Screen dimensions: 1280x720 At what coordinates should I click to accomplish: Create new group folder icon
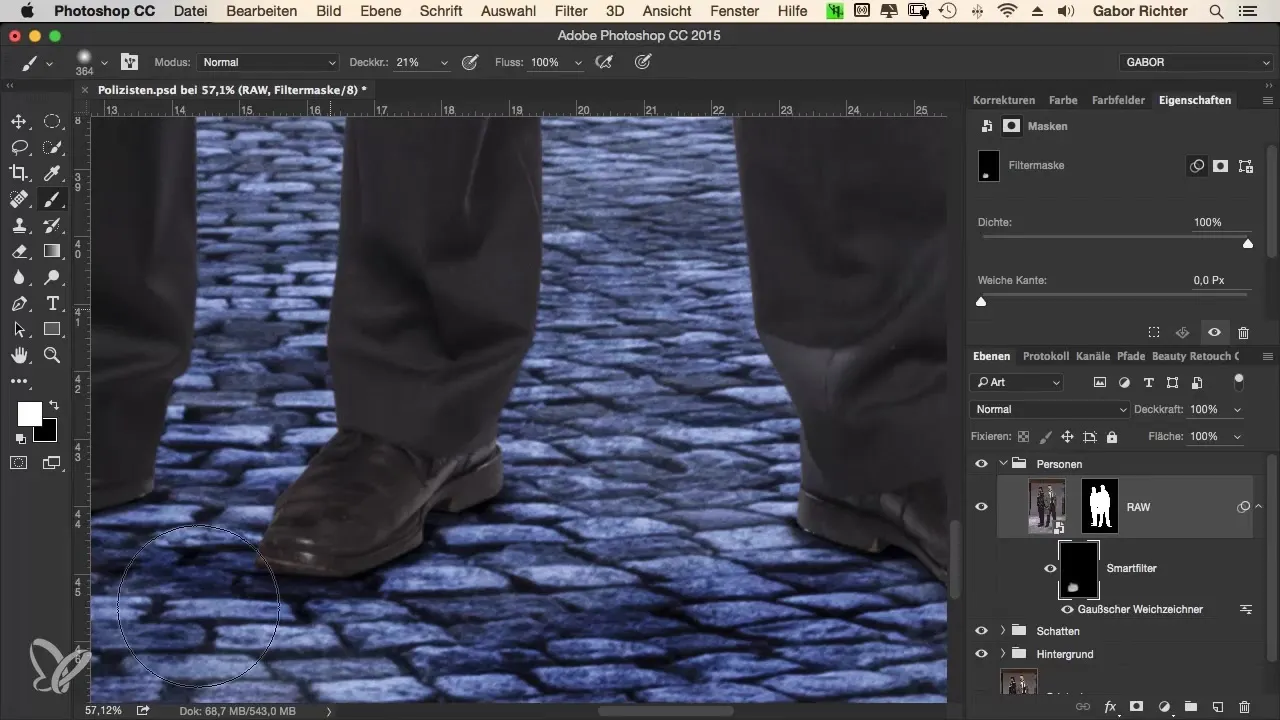click(1190, 706)
